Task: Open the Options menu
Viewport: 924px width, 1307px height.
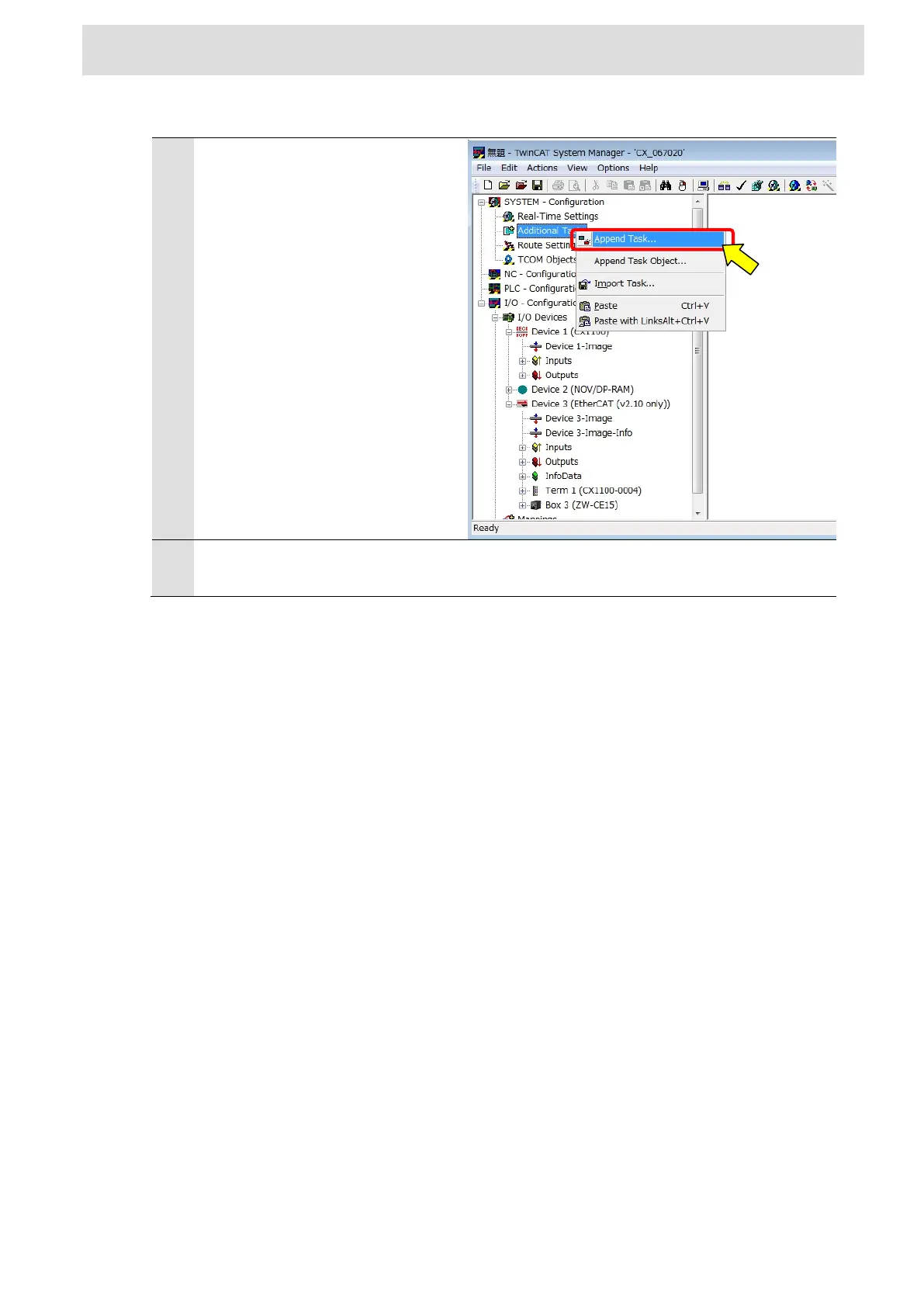Action: coord(613,168)
